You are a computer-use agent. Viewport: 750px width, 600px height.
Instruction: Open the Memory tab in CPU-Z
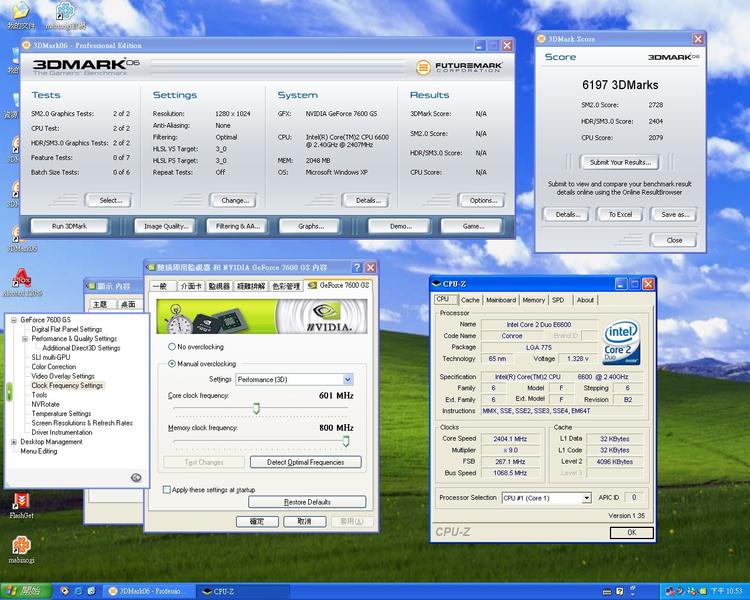[533, 300]
